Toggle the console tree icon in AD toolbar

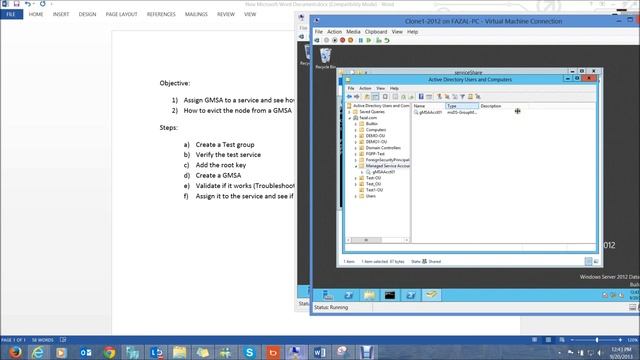375,97
